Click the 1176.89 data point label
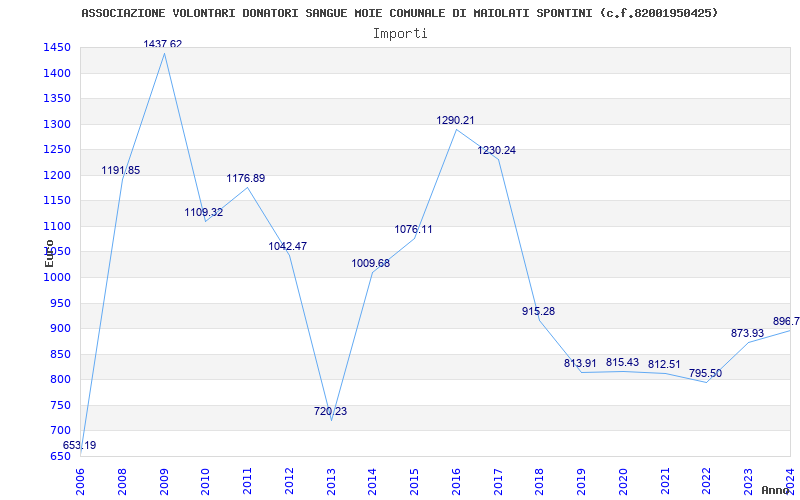The width and height of the screenshot is (800, 500). (x=246, y=179)
